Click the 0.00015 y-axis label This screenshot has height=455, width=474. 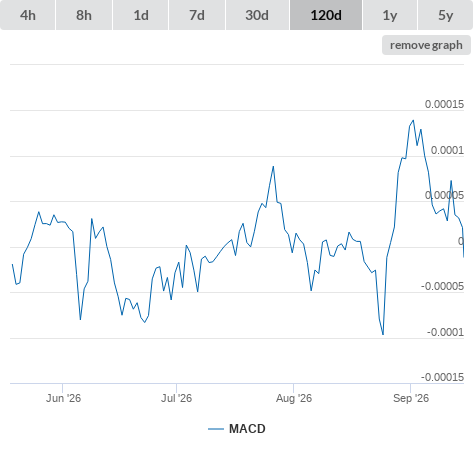(444, 104)
